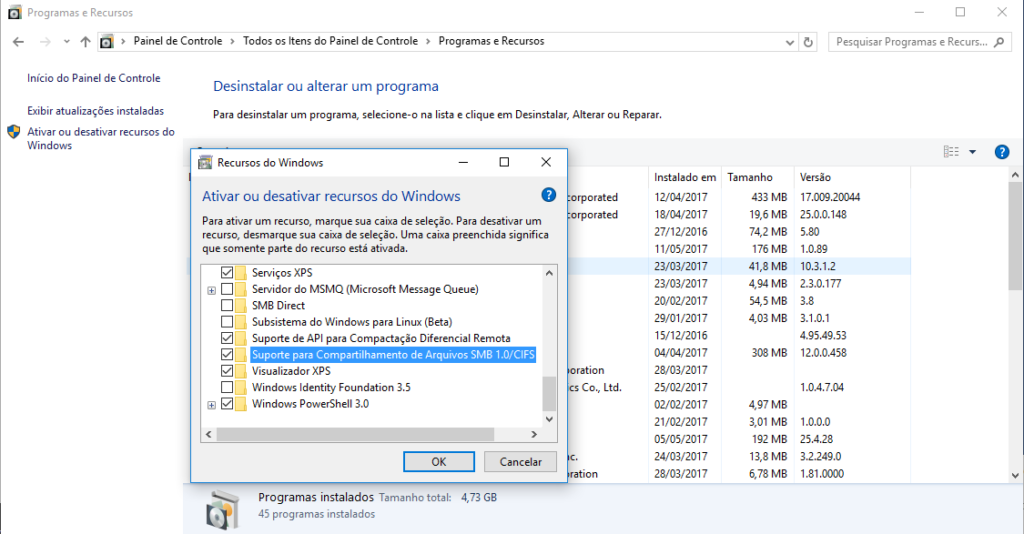Confirm feature changes with OK
The height and width of the screenshot is (534, 1024).
point(439,462)
